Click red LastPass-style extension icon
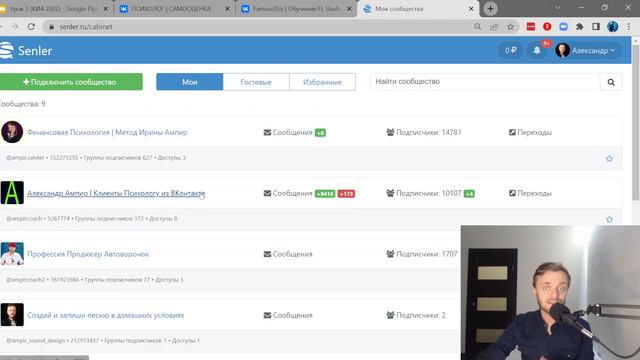640x360 pixels. coord(531,27)
